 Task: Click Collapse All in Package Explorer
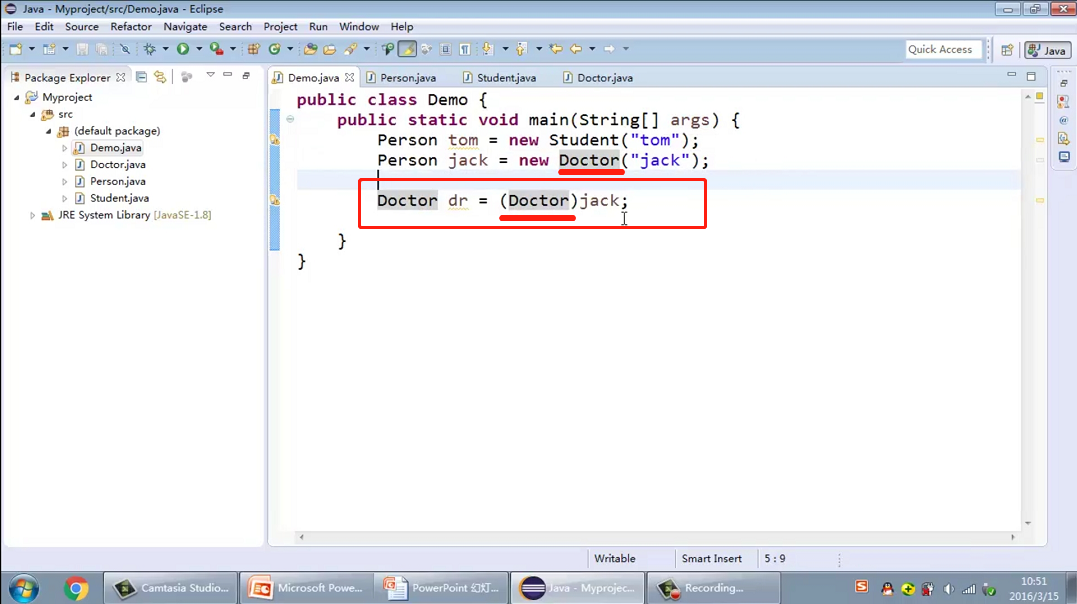click(141, 77)
